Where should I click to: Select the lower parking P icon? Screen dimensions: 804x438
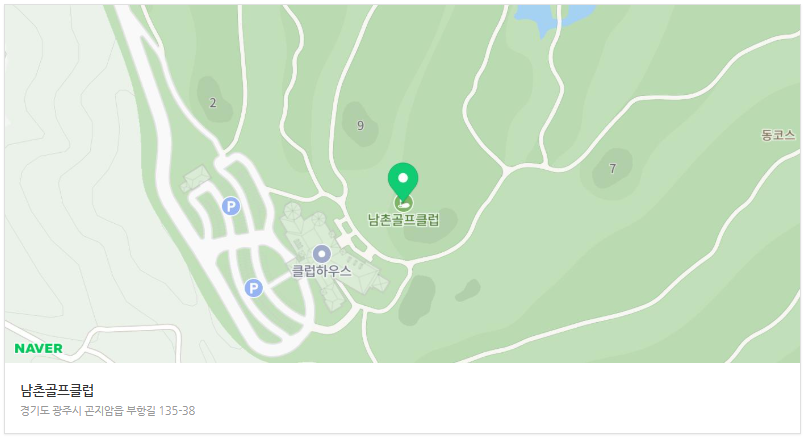[253, 288]
